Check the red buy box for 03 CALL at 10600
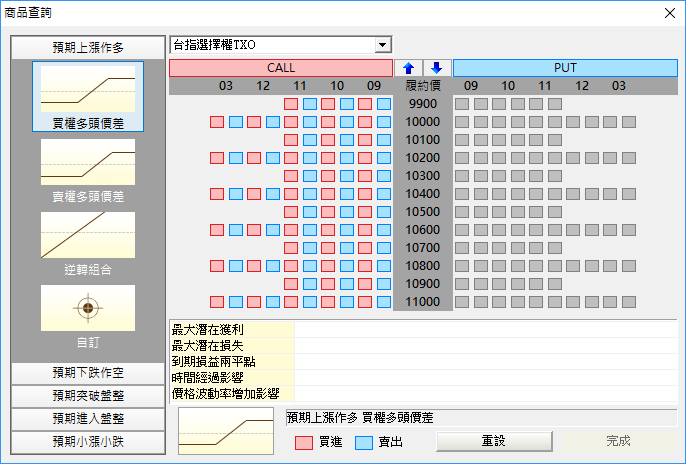Image resolution: width=686 pixels, height=464 pixels. 217,230
